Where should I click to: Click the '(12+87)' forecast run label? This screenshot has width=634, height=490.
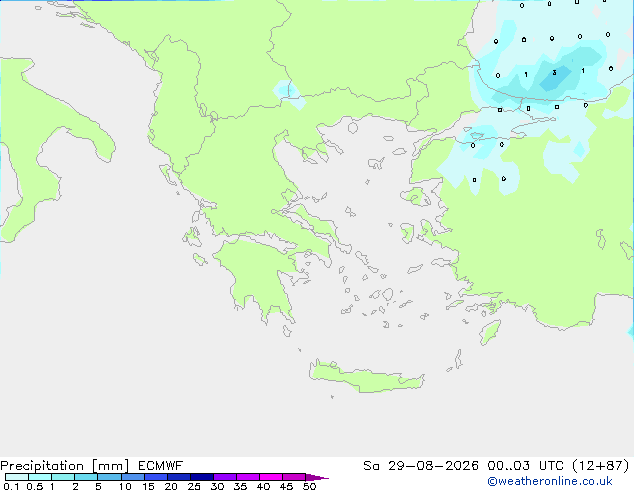click(x=601, y=466)
